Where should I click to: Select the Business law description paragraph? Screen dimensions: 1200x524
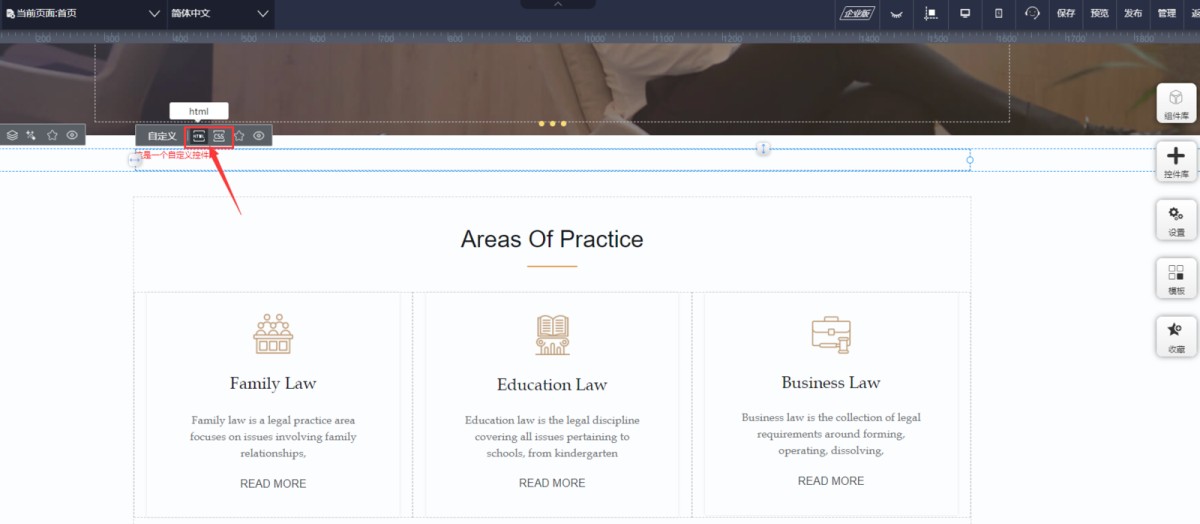pos(831,434)
